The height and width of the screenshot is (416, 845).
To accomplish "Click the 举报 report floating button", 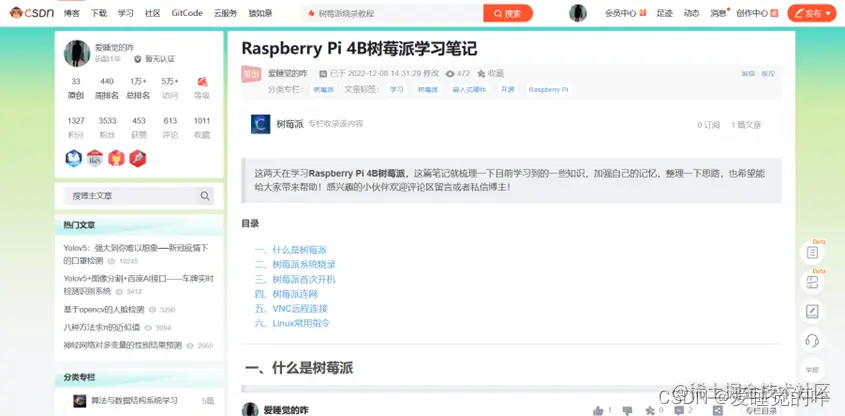I will pos(812,370).
